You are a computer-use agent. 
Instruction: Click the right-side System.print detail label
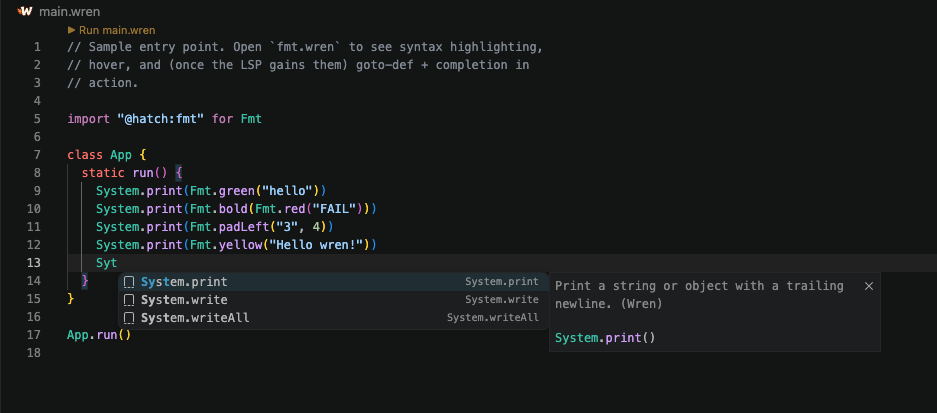pyautogui.click(x=502, y=282)
